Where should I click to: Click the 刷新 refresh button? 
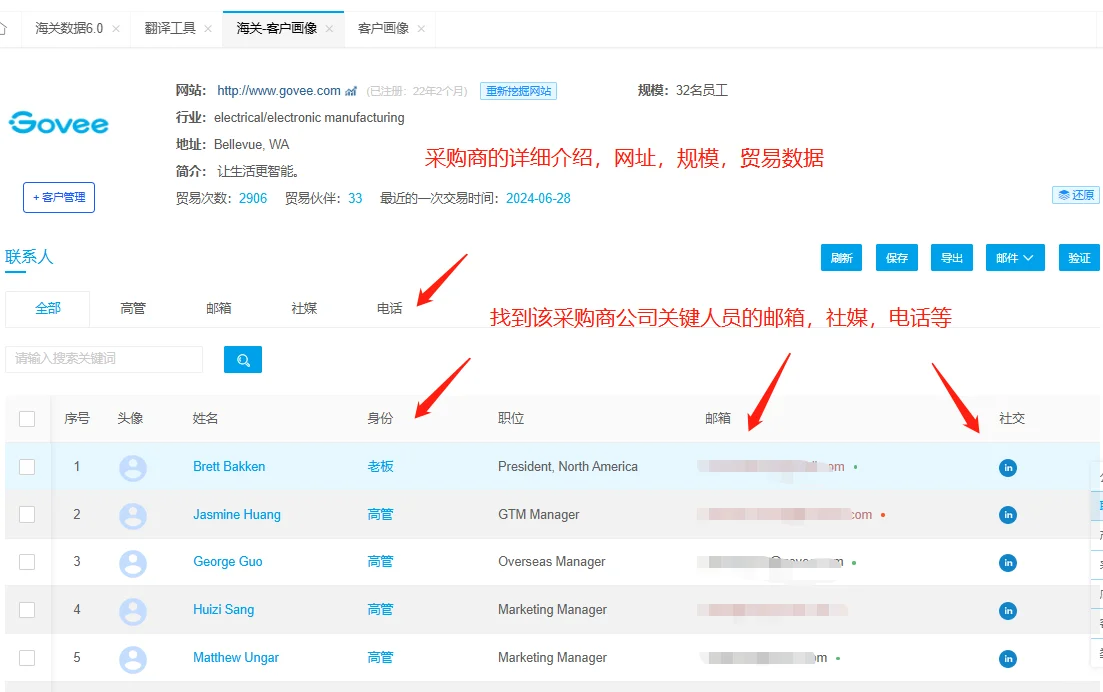tap(841, 257)
